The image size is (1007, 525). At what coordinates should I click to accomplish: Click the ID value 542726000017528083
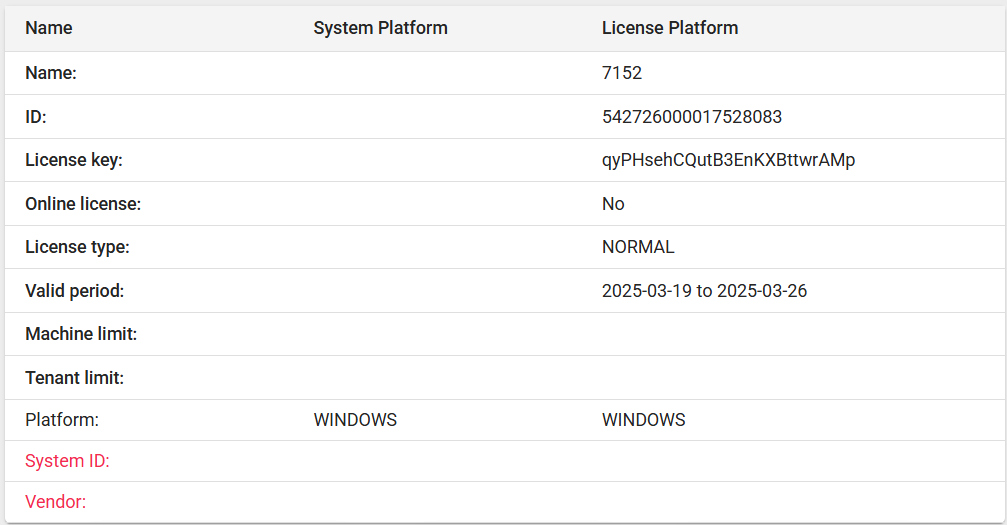pos(692,117)
